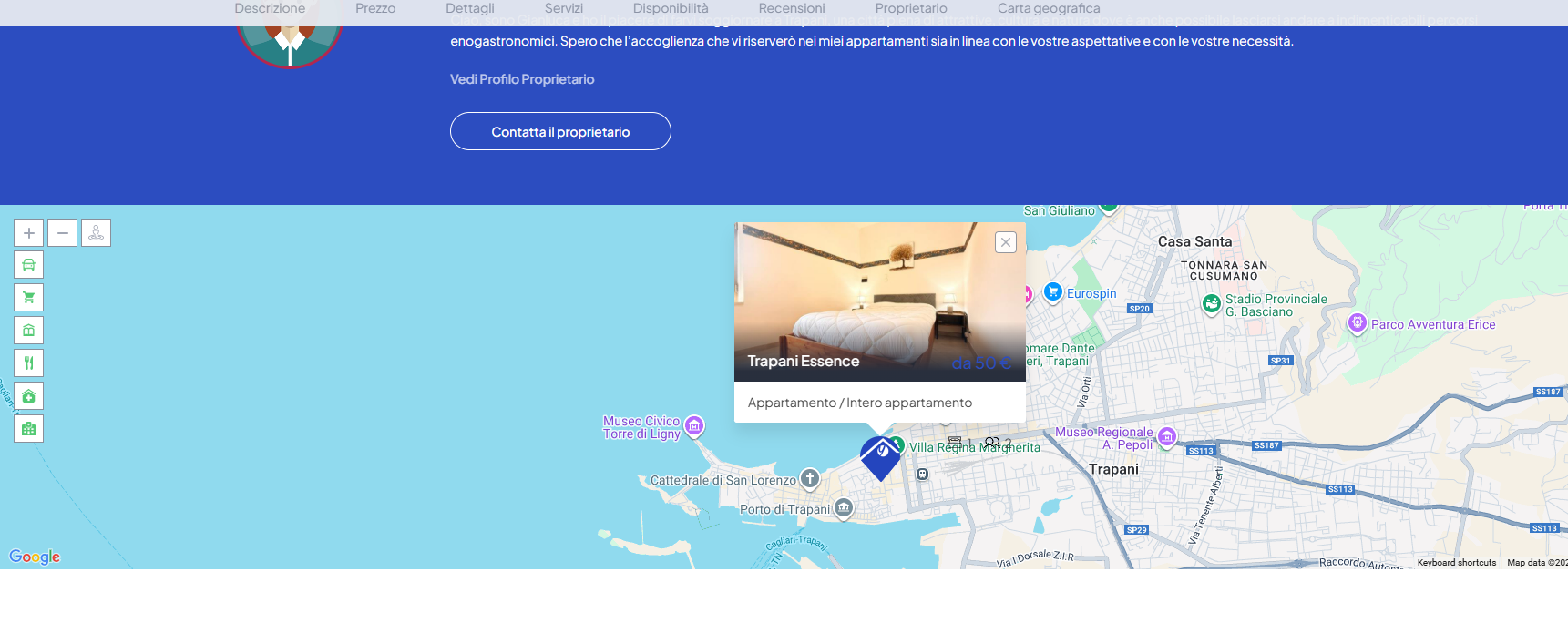Screen dimensions: 1568x623
Task: Open Keyboard shortcuts on the map
Action: [1457, 563]
